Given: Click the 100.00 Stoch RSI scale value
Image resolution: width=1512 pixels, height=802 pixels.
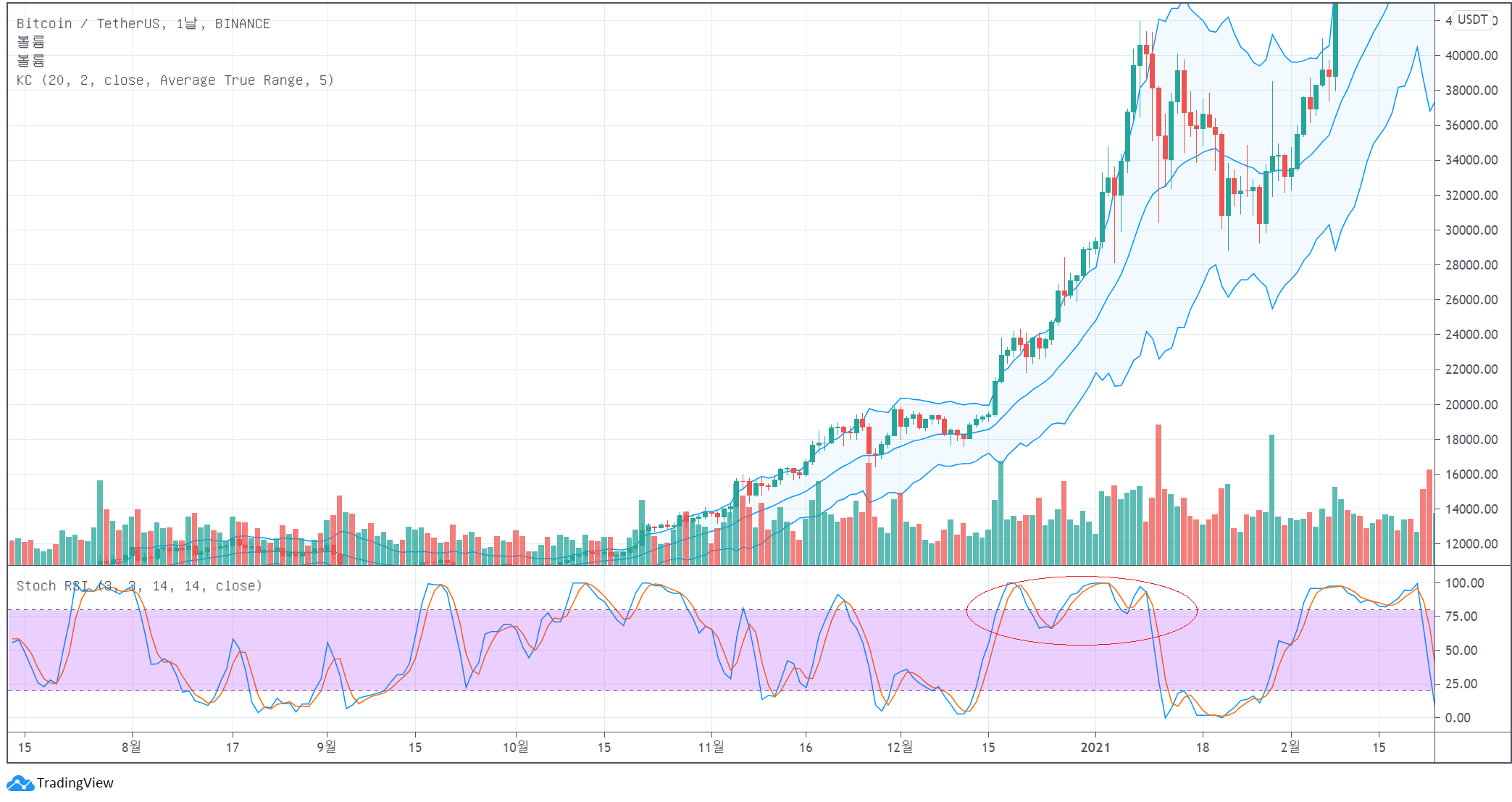Looking at the screenshot, I should point(1464,583).
